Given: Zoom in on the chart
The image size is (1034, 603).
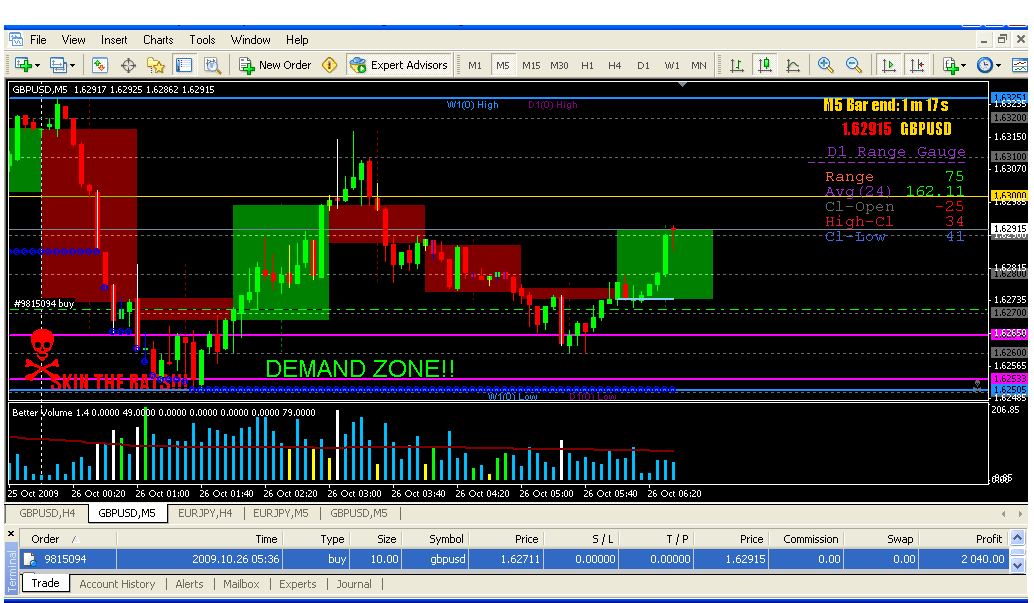Looking at the screenshot, I should (x=825, y=65).
